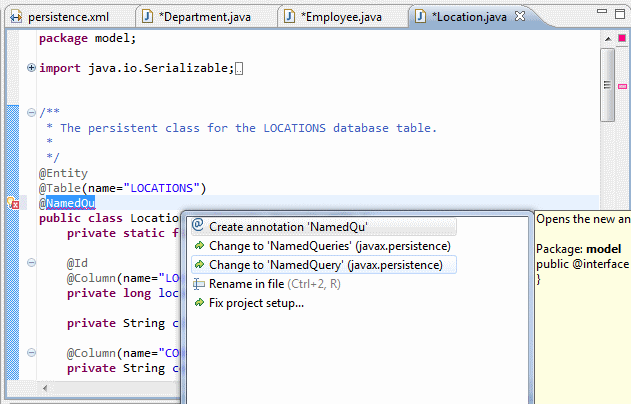Select the *Location.java tab
The image size is (631, 404).
coord(469,17)
